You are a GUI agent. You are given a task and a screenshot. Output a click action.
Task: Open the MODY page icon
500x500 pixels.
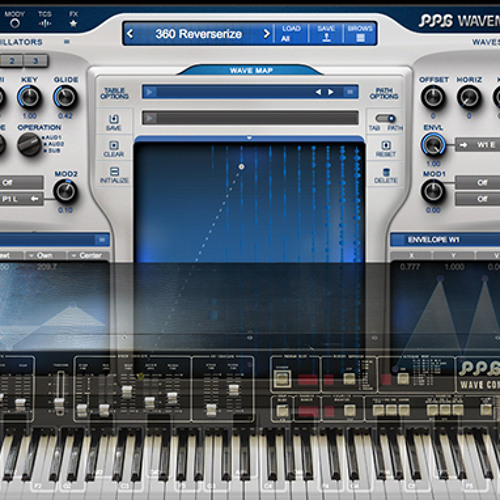coord(14,23)
